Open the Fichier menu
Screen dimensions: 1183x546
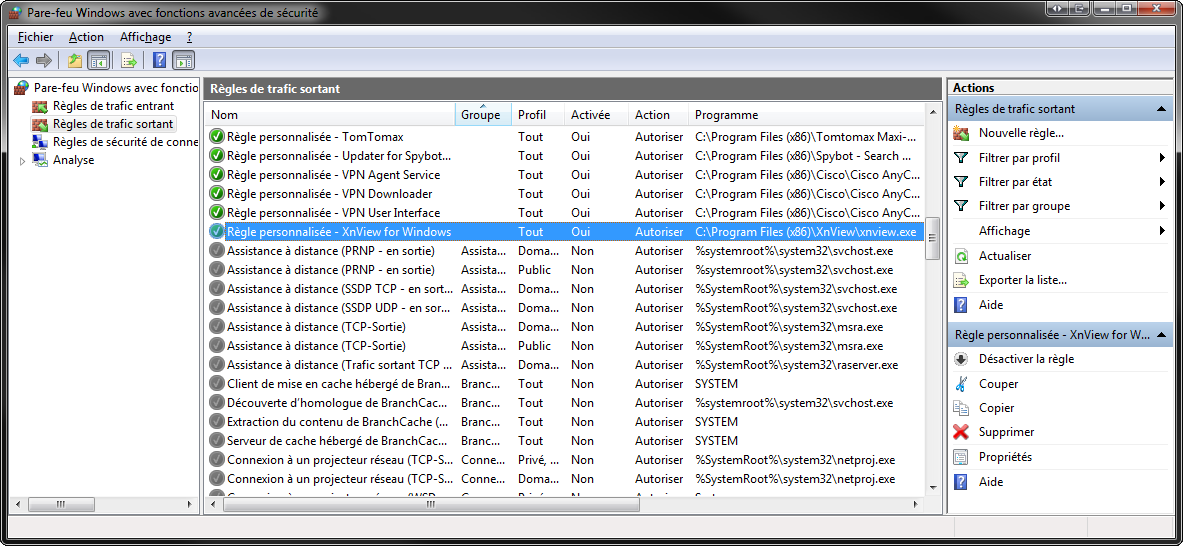[35, 37]
